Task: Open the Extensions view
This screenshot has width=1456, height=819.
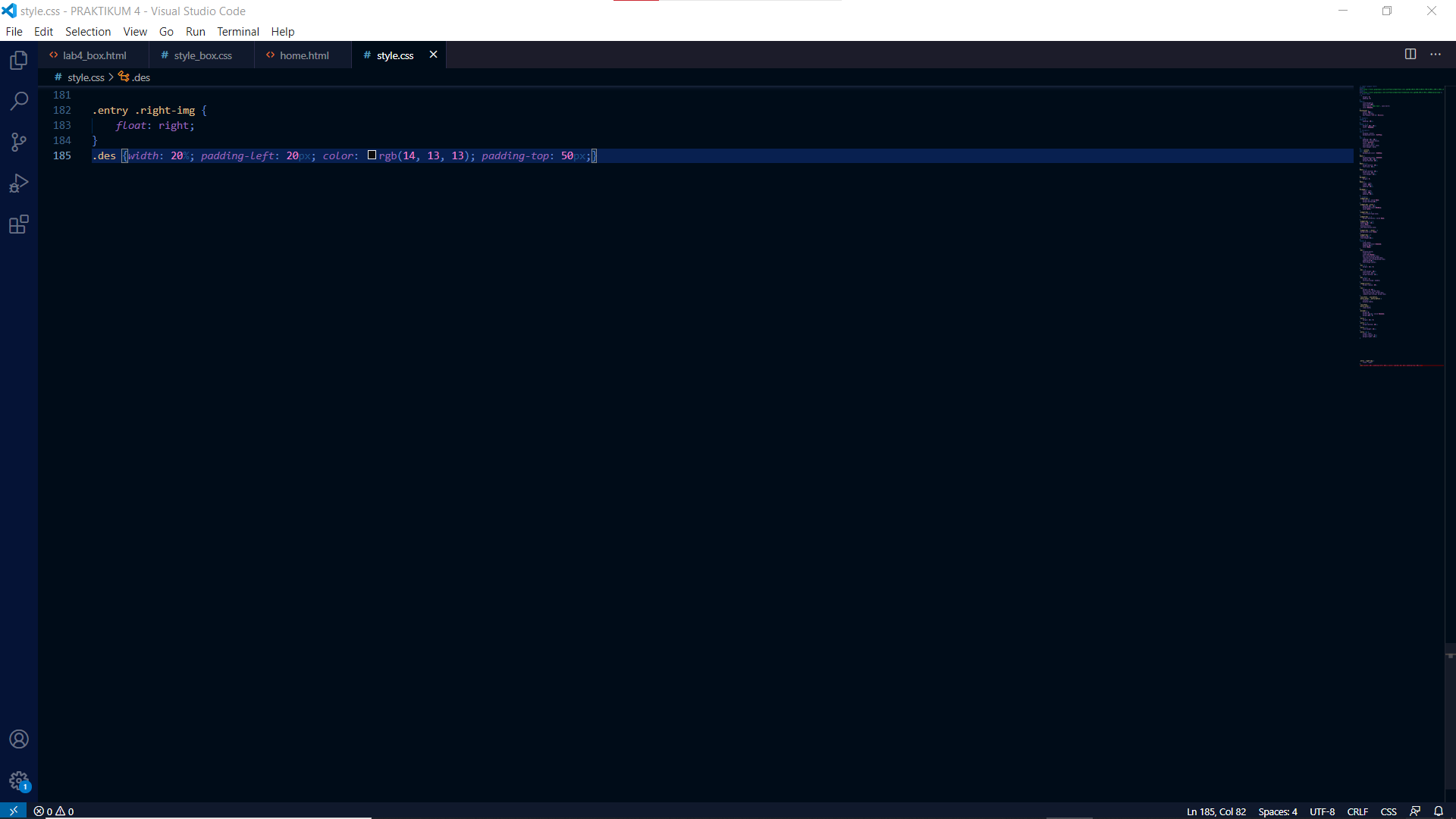Action: pyautogui.click(x=19, y=224)
